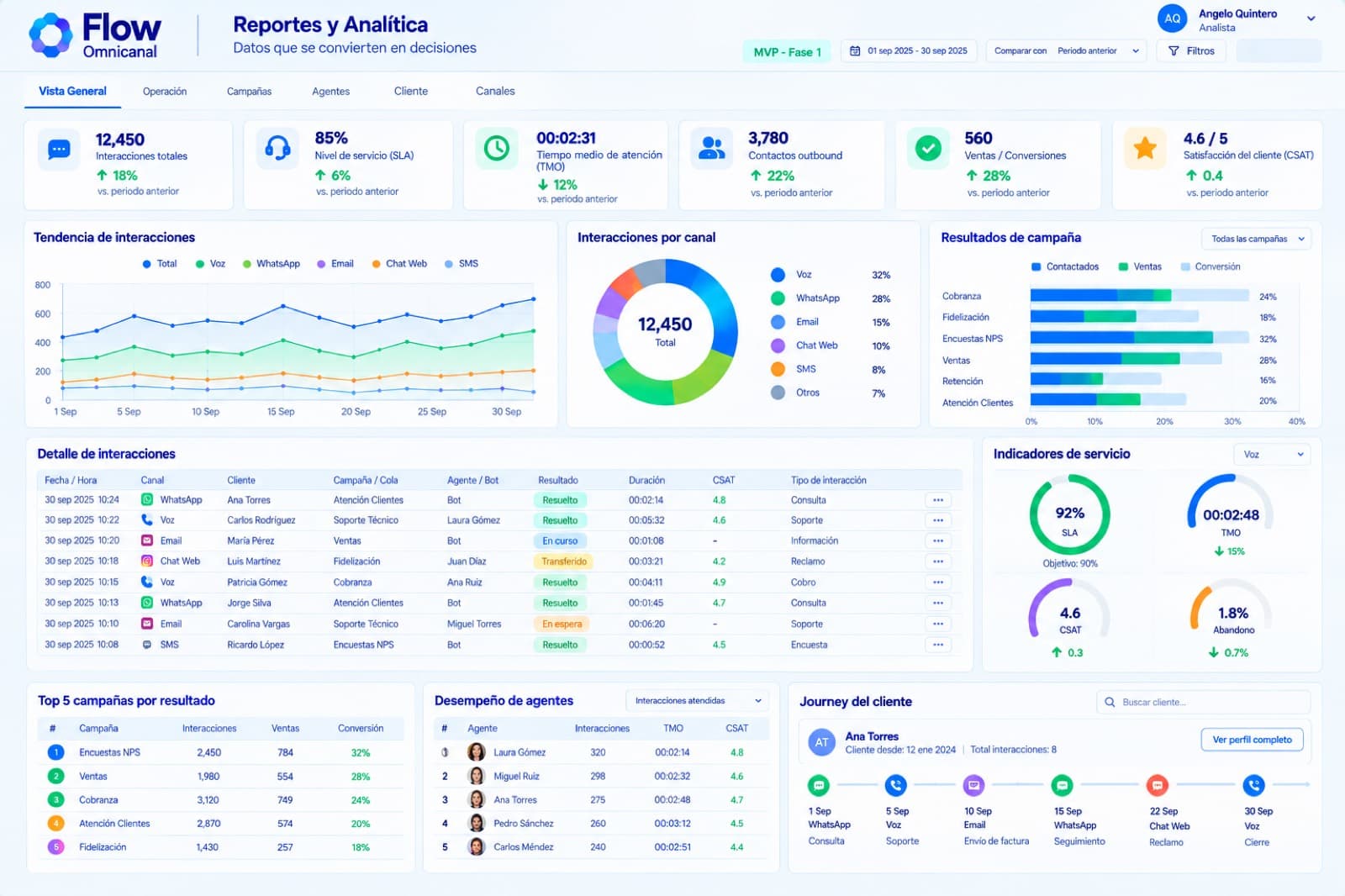This screenshot has height=896, width=1345.
Task: Click the checkmark icon for Ventas / Conversiones
Action: pos(928,149)
